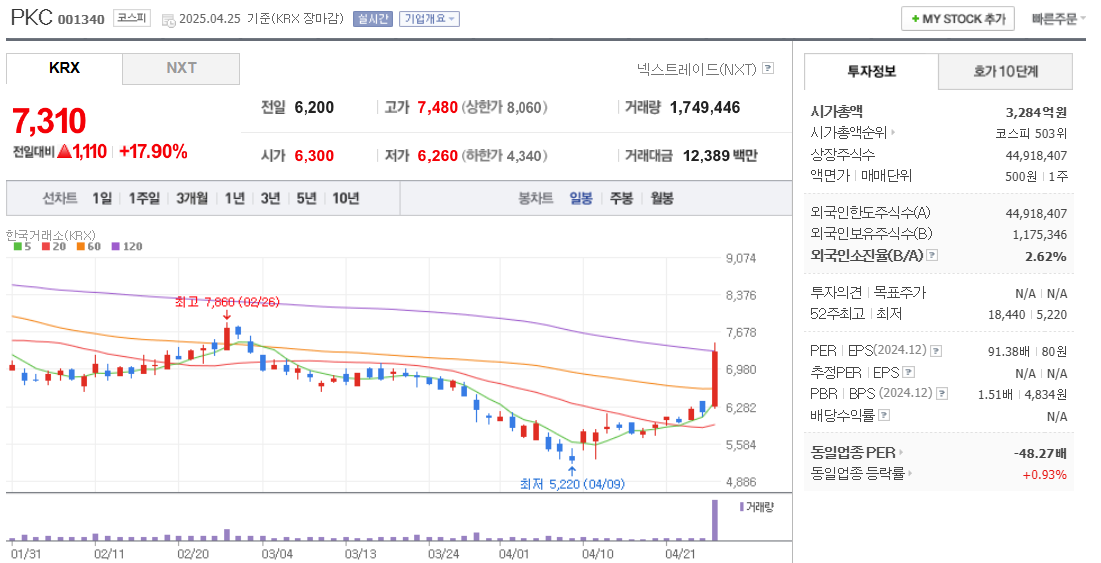The width and height of the screenshot is (1101, 563).
Task: Click the 코스피 market badge
Action: coord(132,18)
